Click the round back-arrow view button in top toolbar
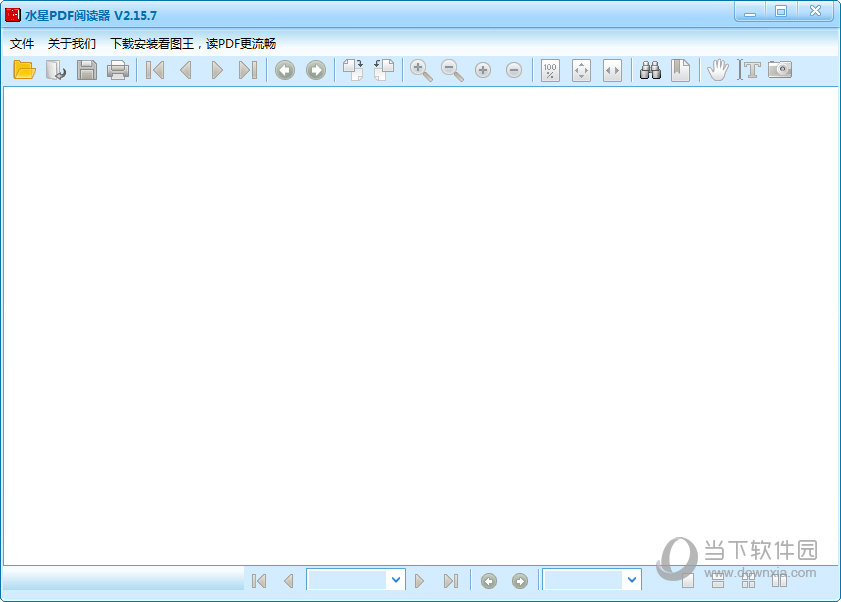 (x=285, y=70)
